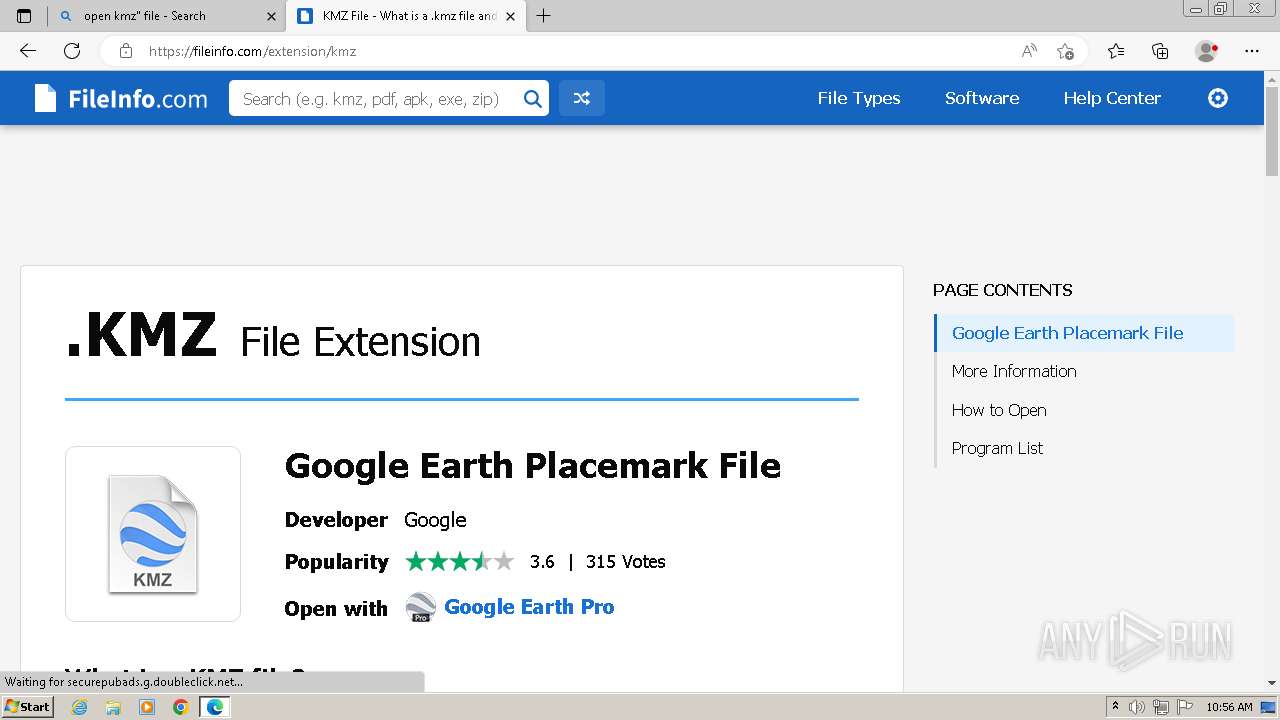This screenshot has height=720, width=1280.
Task: Open Read aloud icon in address bar
Action: click(1028, 51)
